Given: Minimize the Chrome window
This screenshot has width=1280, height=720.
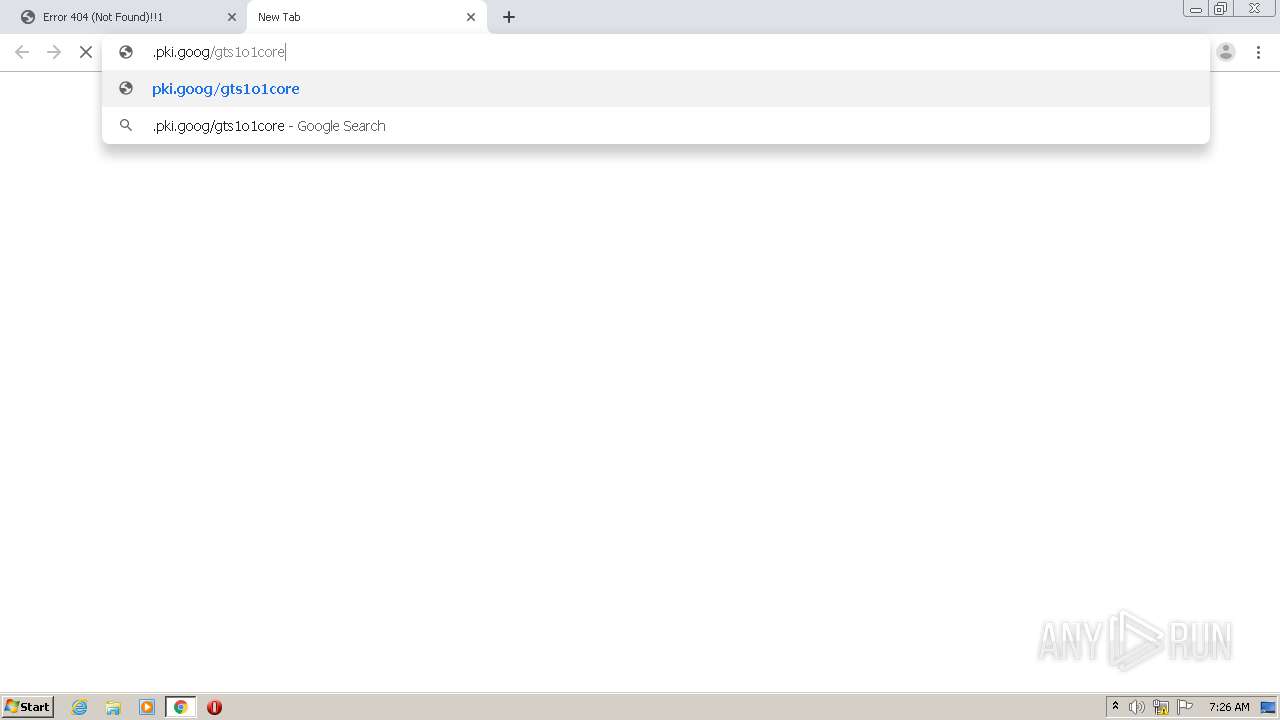Looking at the screenshot, I should (1196, 9).
